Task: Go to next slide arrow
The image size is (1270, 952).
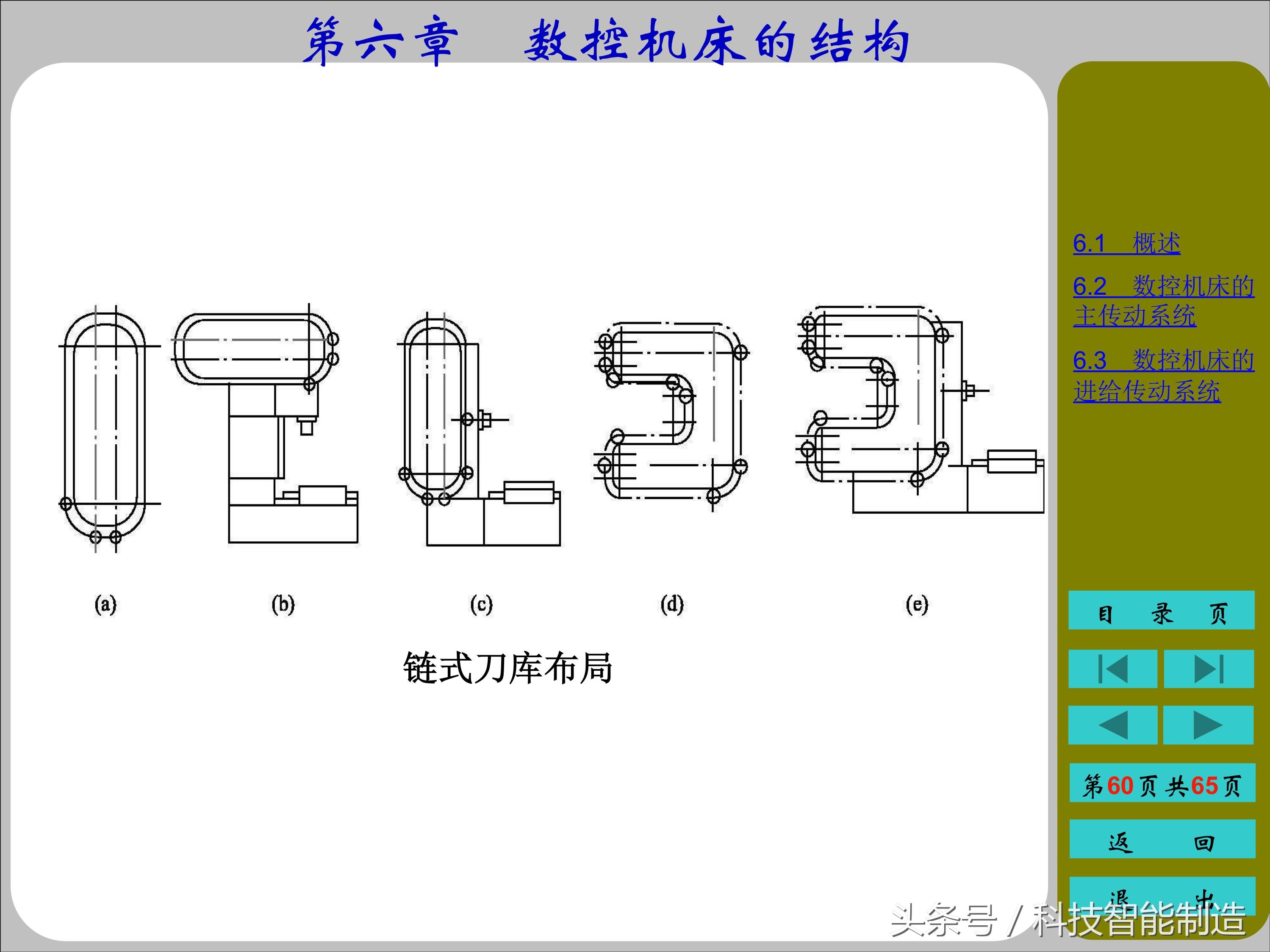Action: coord(1208,725)
